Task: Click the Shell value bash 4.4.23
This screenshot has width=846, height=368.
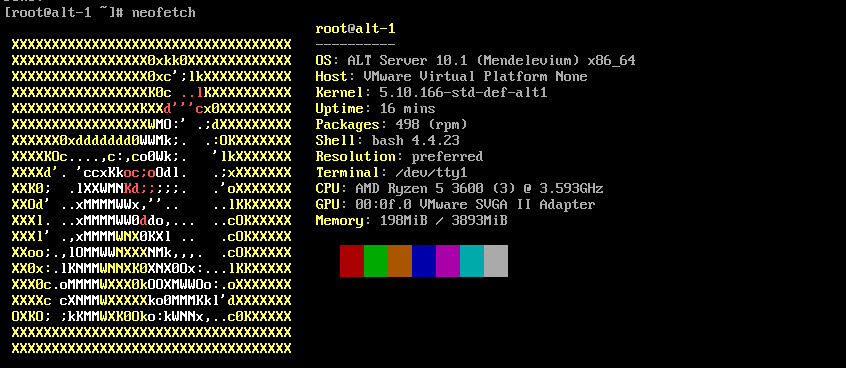Action: point(415,141)
